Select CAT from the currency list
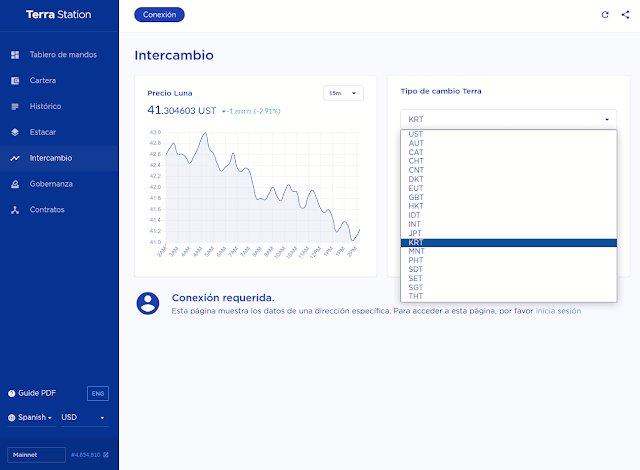This screenshot has width=640, height=470. (509, 152)
